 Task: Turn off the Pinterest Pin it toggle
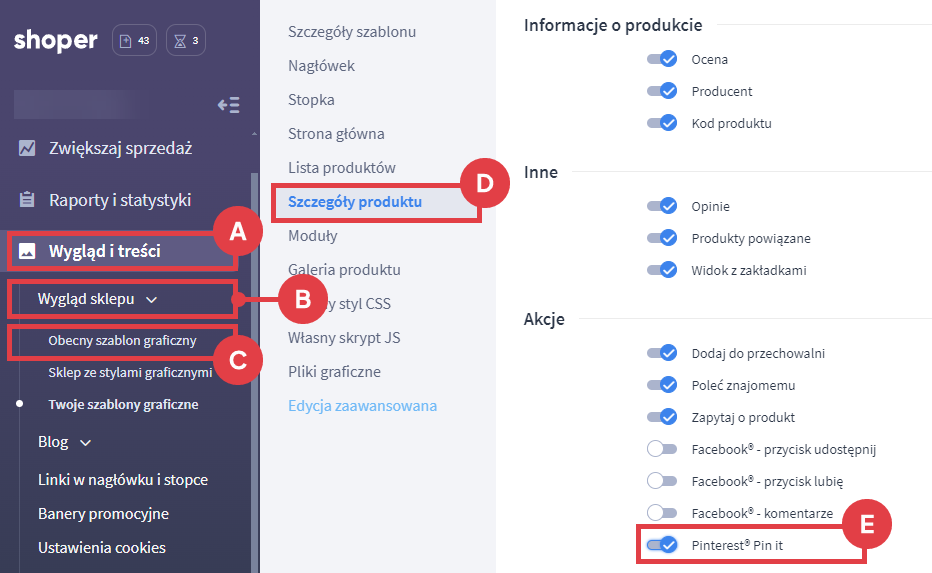click(x=663, y=545)
